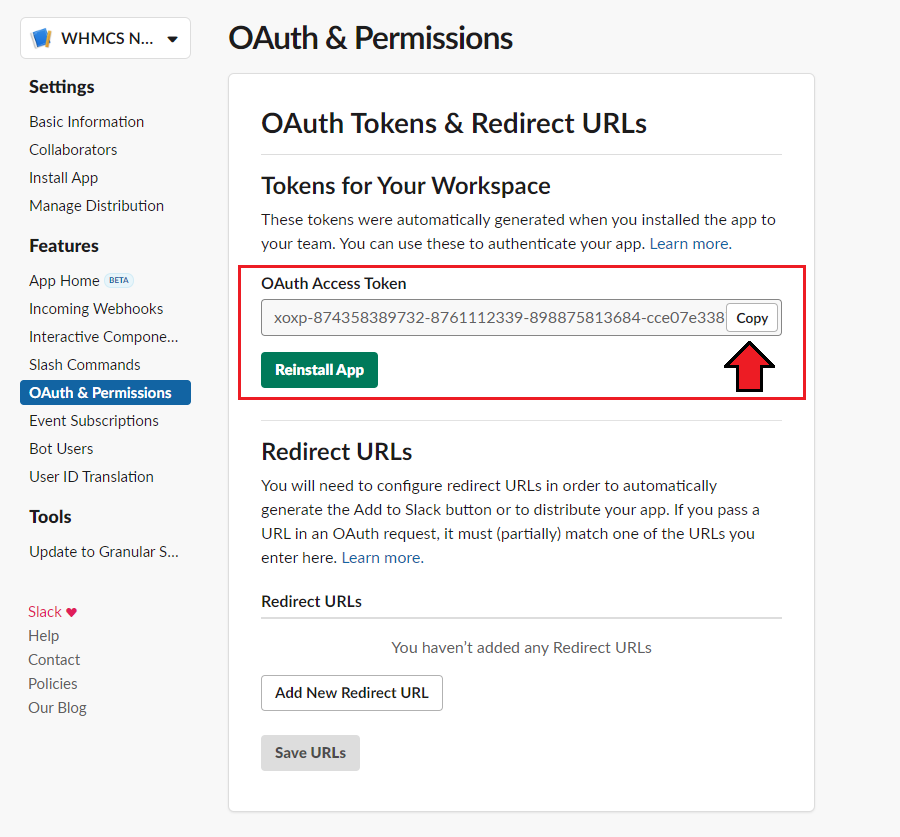
Task: Copy the OAuth Access Token
Action: pos(751,318)
